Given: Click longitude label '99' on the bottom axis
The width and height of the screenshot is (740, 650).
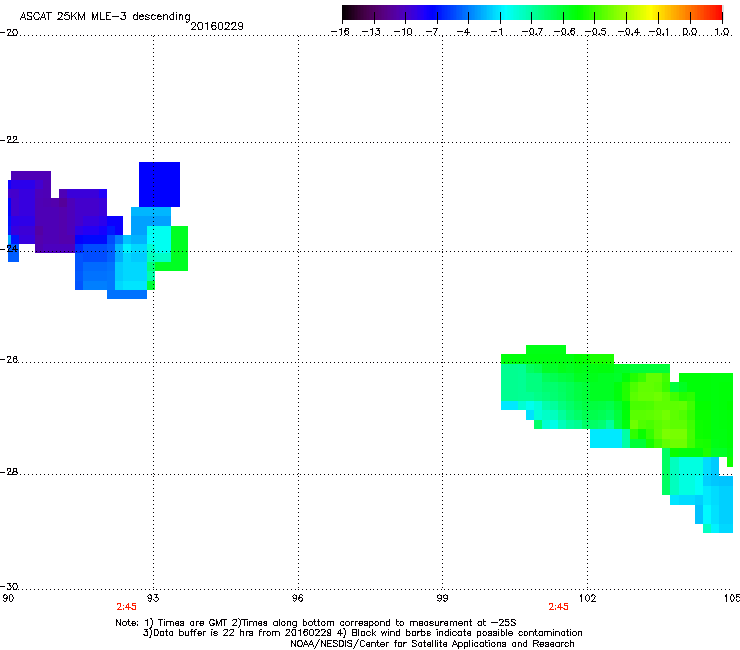Looking at the screenshot, I should point(442,598).
